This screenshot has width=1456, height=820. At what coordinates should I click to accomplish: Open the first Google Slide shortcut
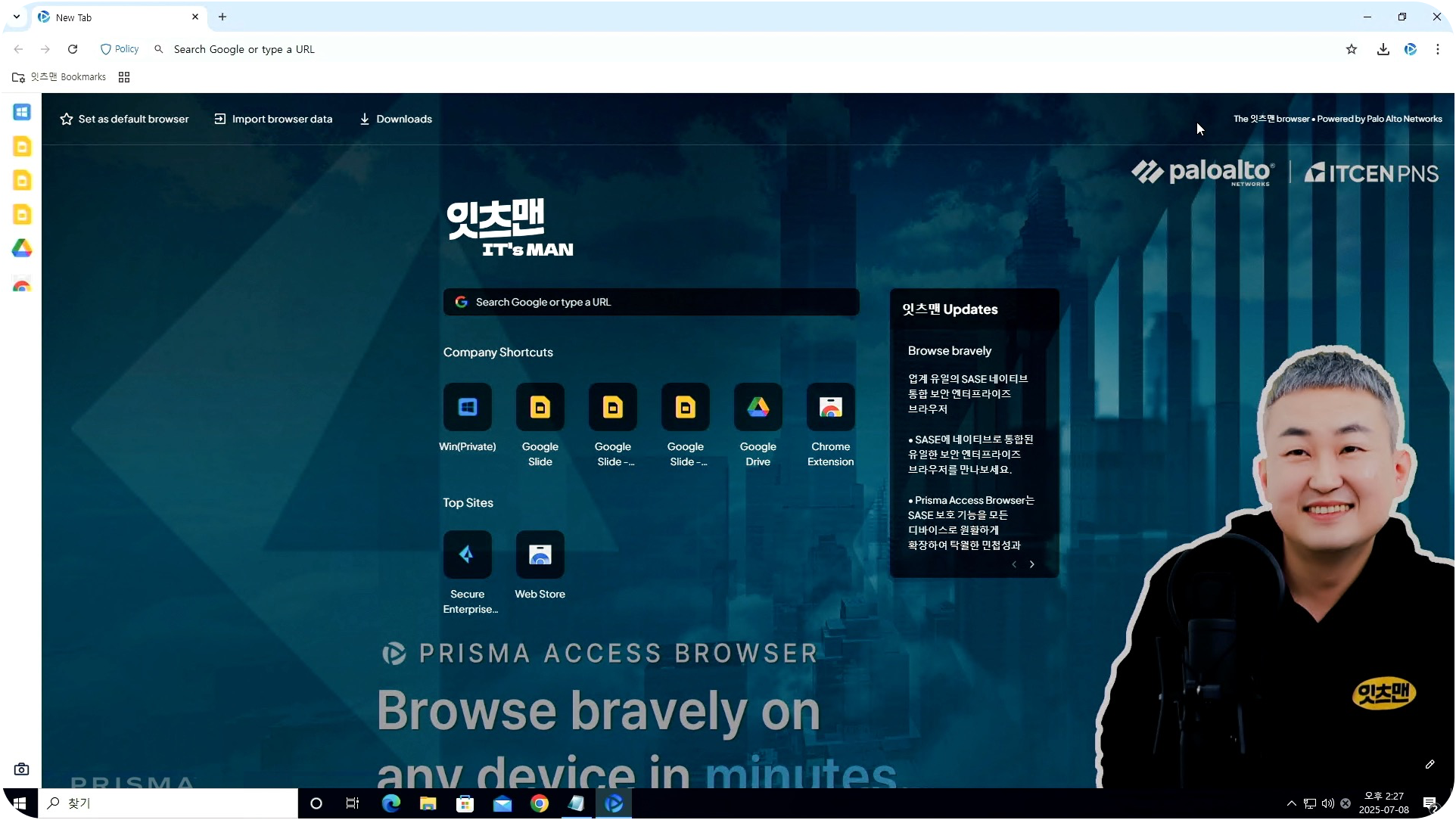tap(540, 408)
